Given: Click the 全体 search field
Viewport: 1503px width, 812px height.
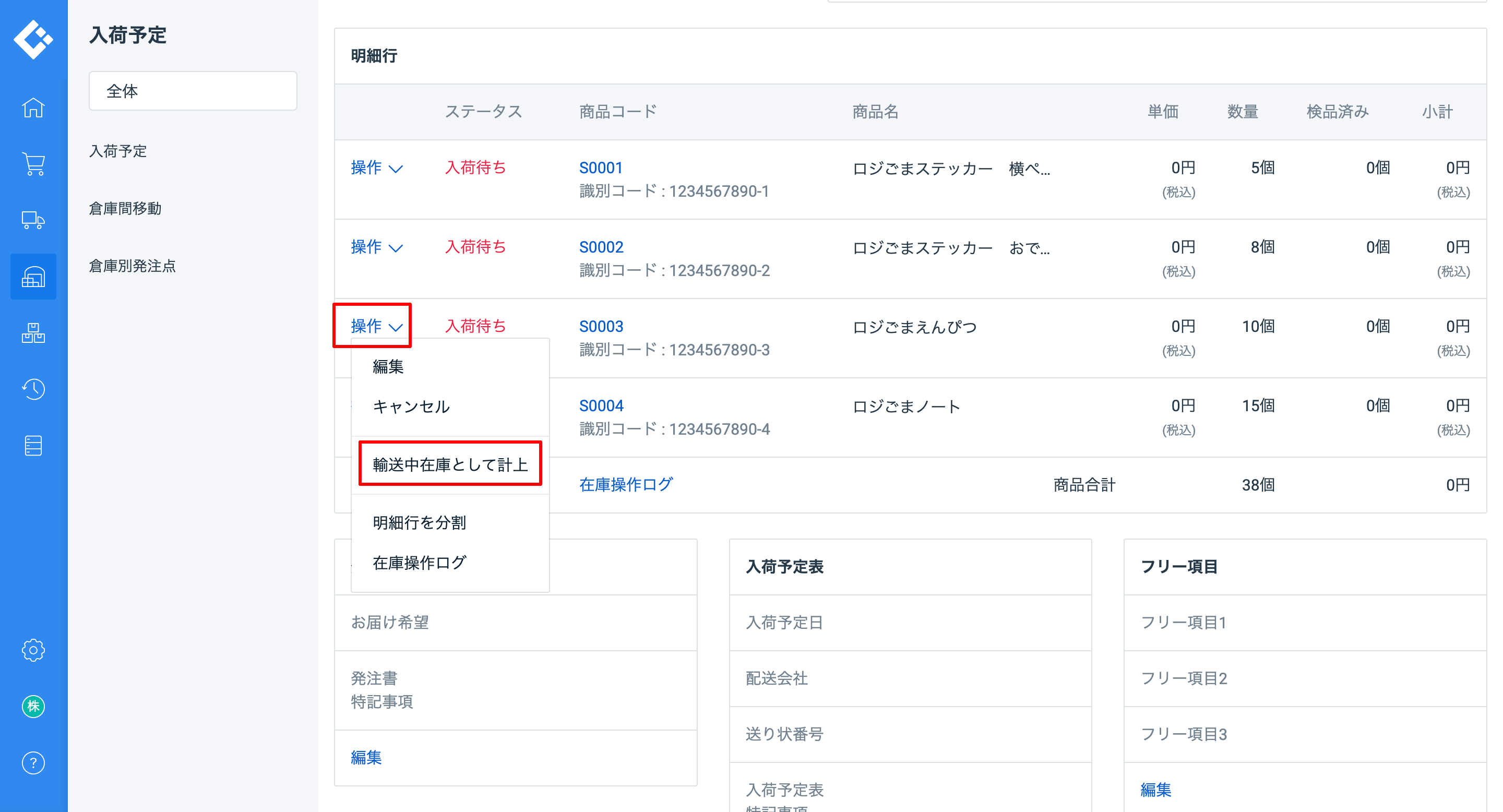Looking at the screenshot, I should [x=193, y=91].
